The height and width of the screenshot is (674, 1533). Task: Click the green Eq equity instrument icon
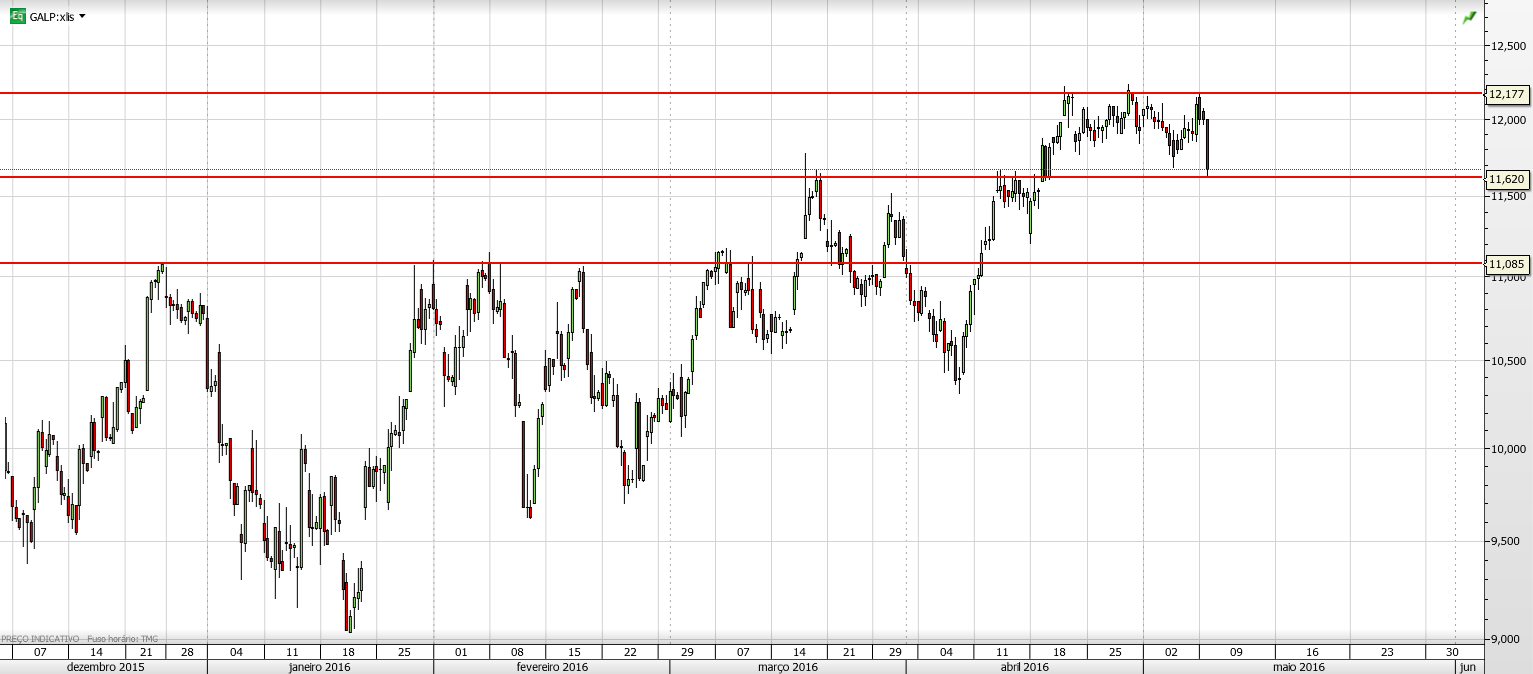point(18,16)
